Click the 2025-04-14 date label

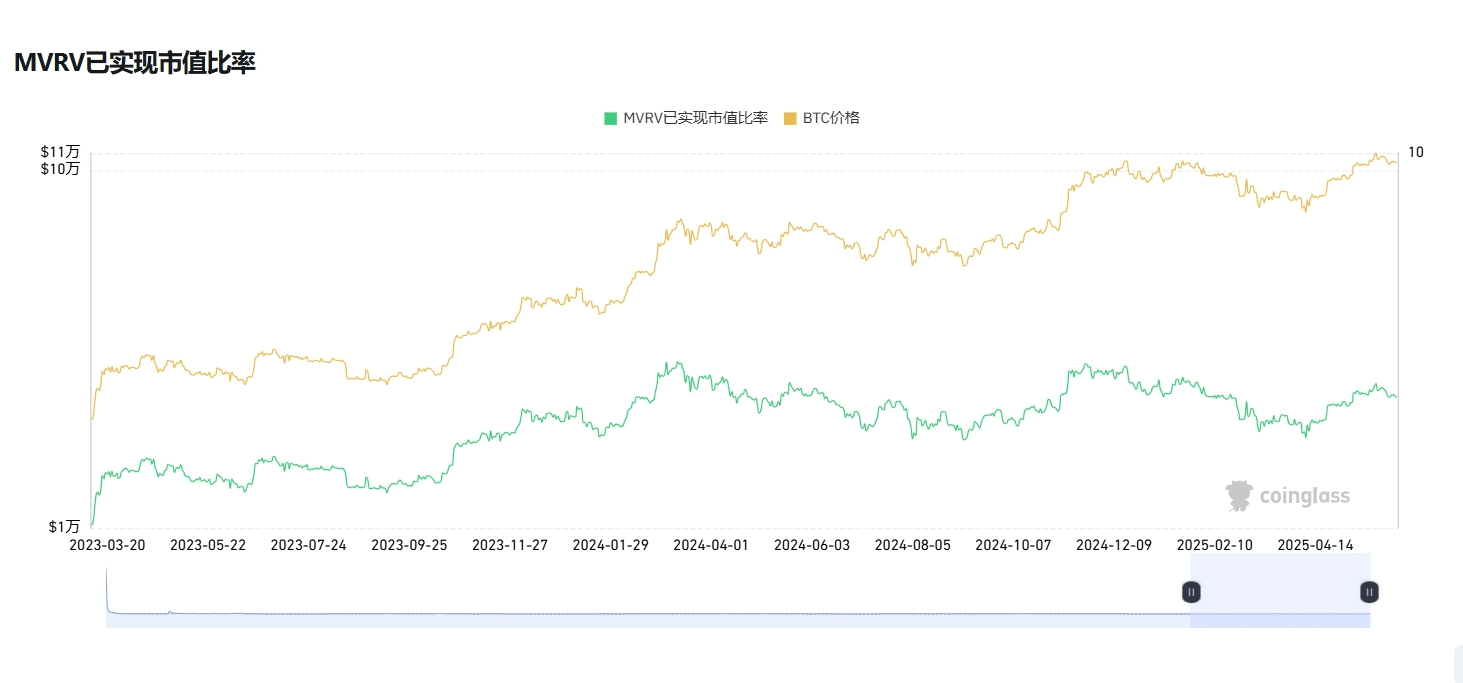(x=1316, y=545)
